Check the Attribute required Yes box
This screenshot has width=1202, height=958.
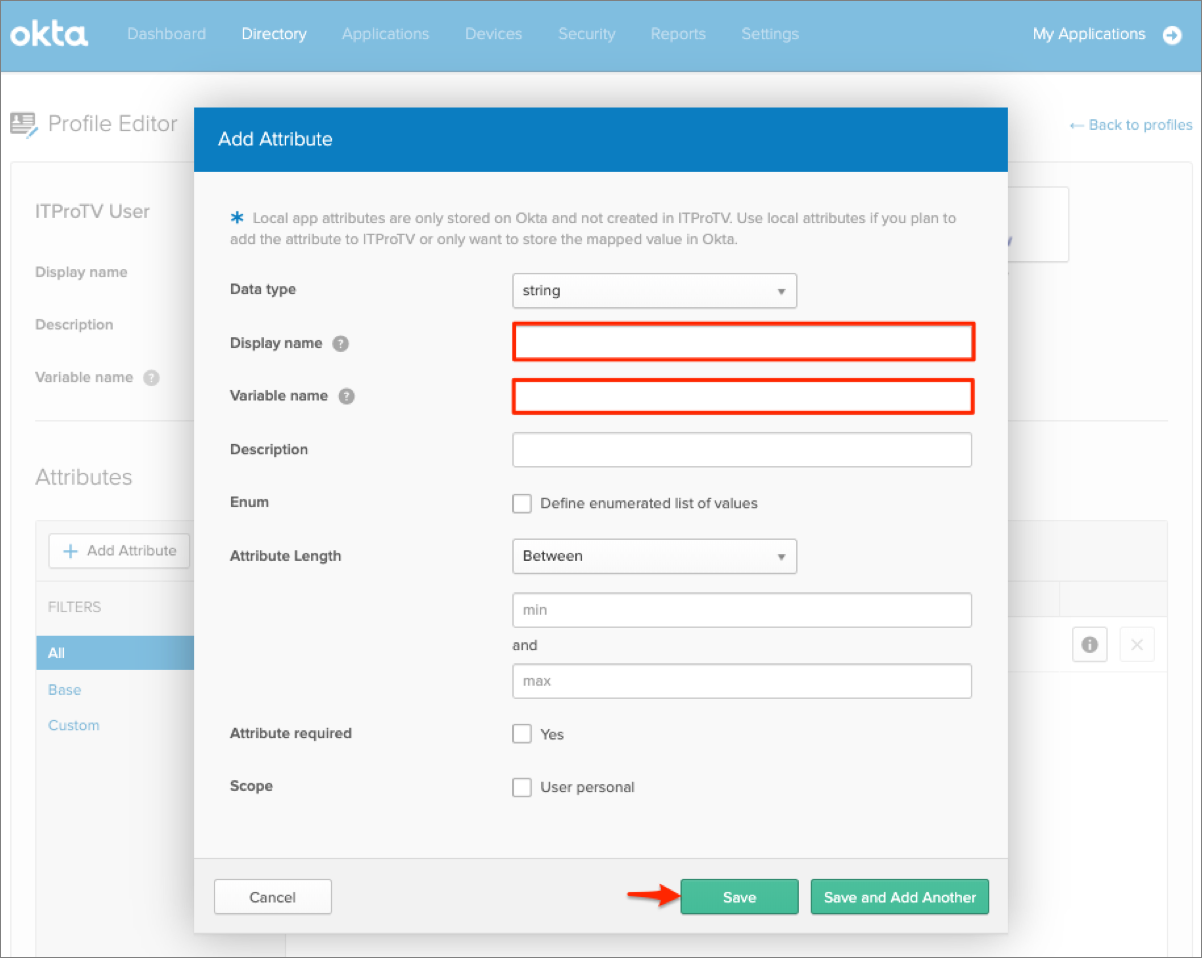(522, 734)
